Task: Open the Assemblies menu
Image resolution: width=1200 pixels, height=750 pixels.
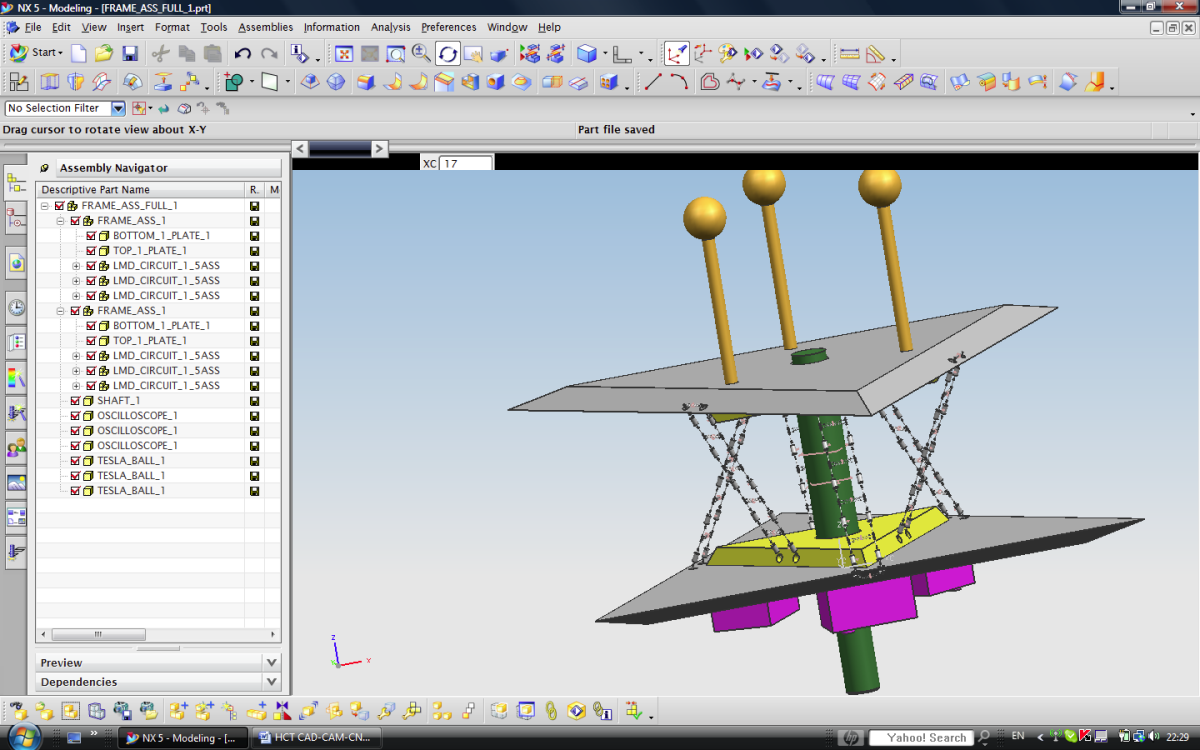Action: point(265,27)
